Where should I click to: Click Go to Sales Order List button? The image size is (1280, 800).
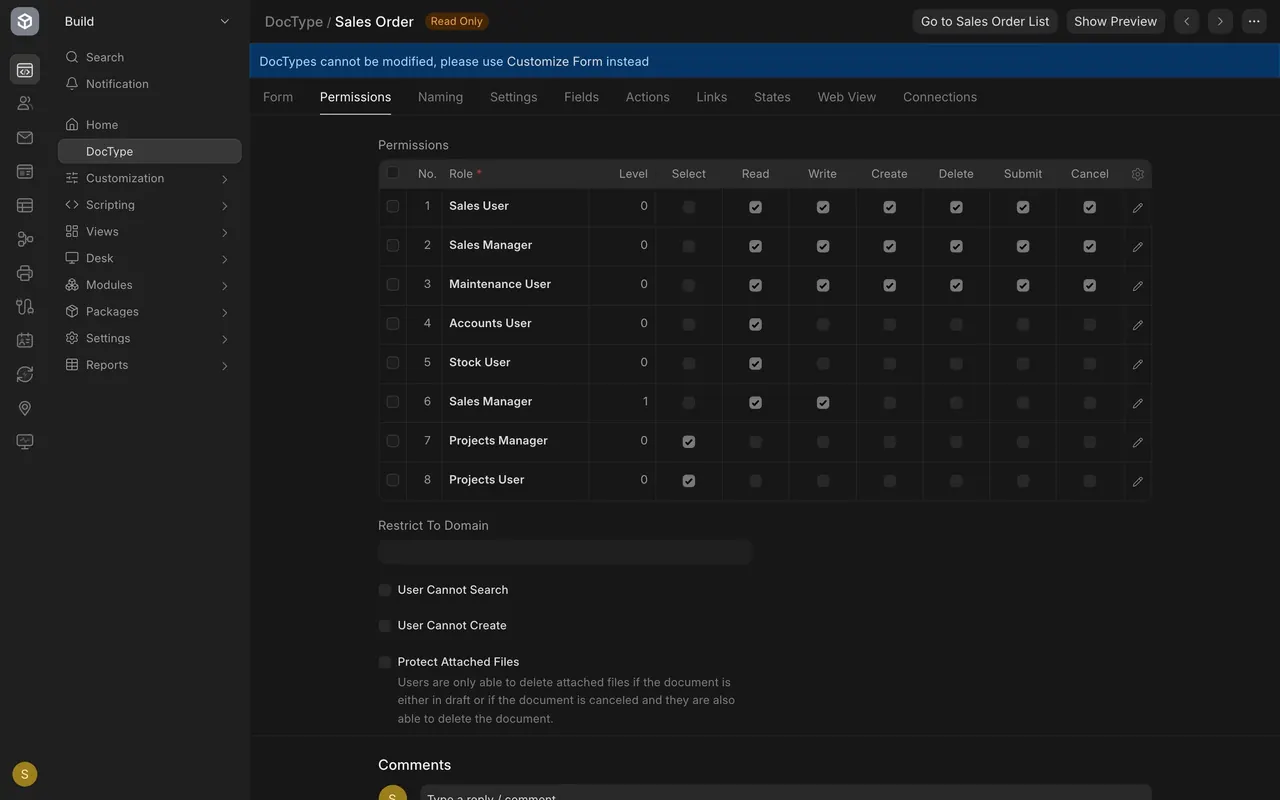[985, 21]
